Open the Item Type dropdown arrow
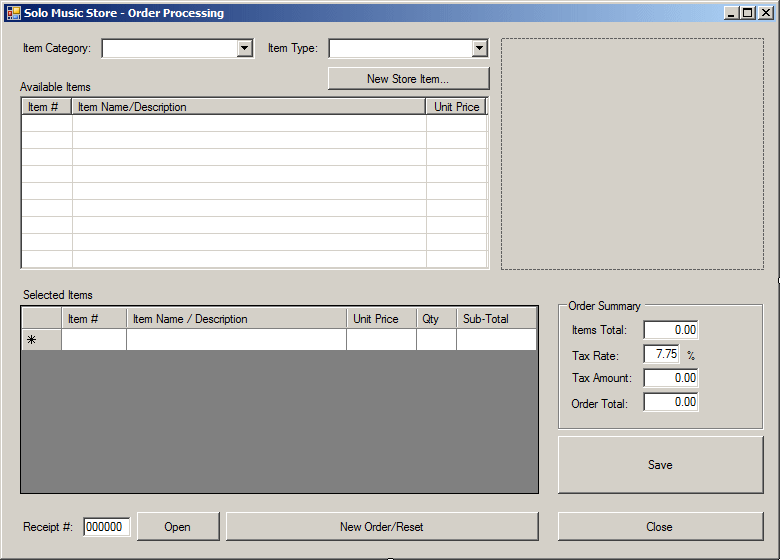 (x=480, y=48)
